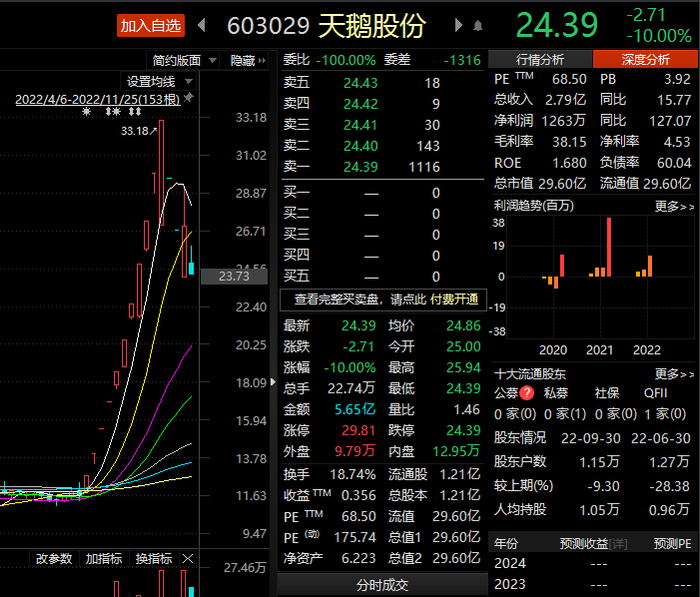Click 卖二 price 24.40
The image size is (700, 597).
(360, 146)
